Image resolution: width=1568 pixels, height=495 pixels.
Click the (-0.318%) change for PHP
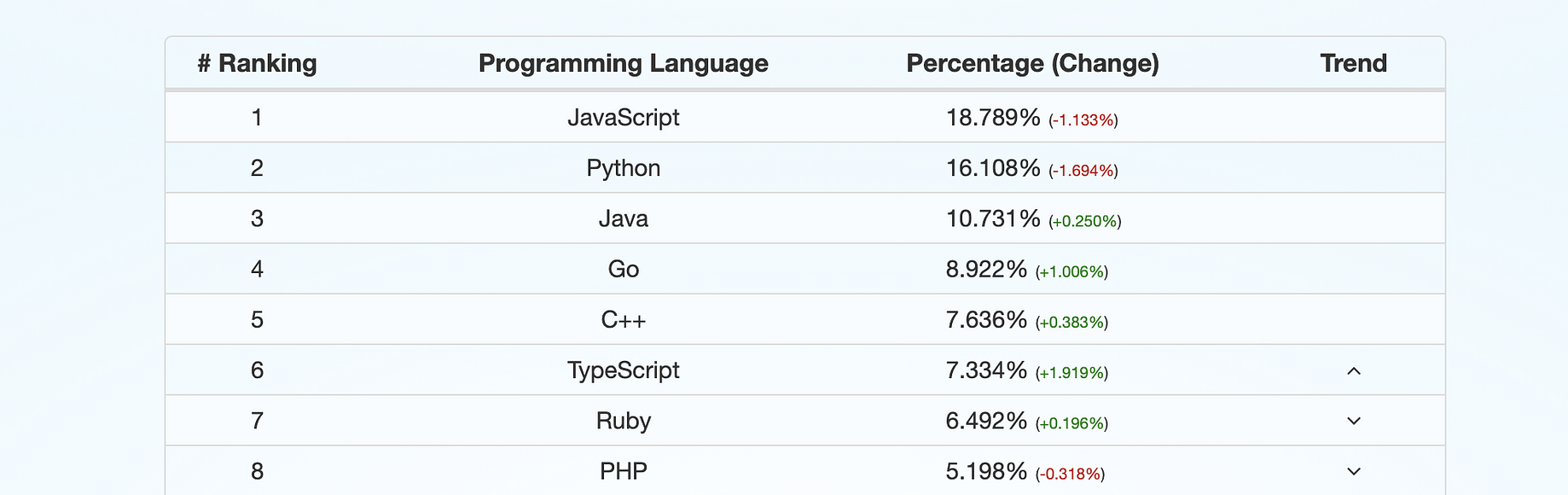(x=1070, y=474)
